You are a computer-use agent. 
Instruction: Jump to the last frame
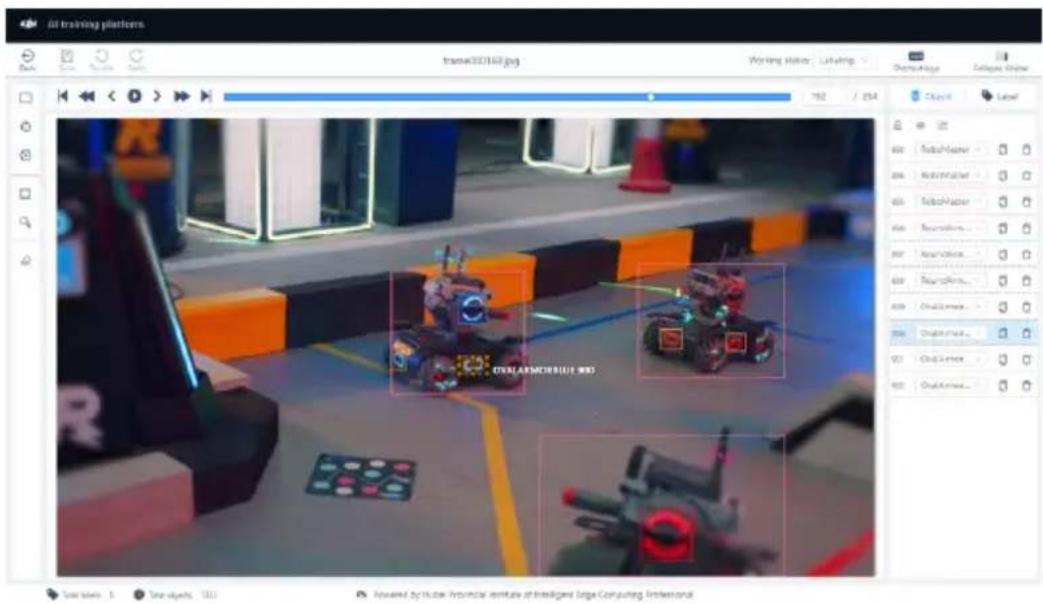206,96
